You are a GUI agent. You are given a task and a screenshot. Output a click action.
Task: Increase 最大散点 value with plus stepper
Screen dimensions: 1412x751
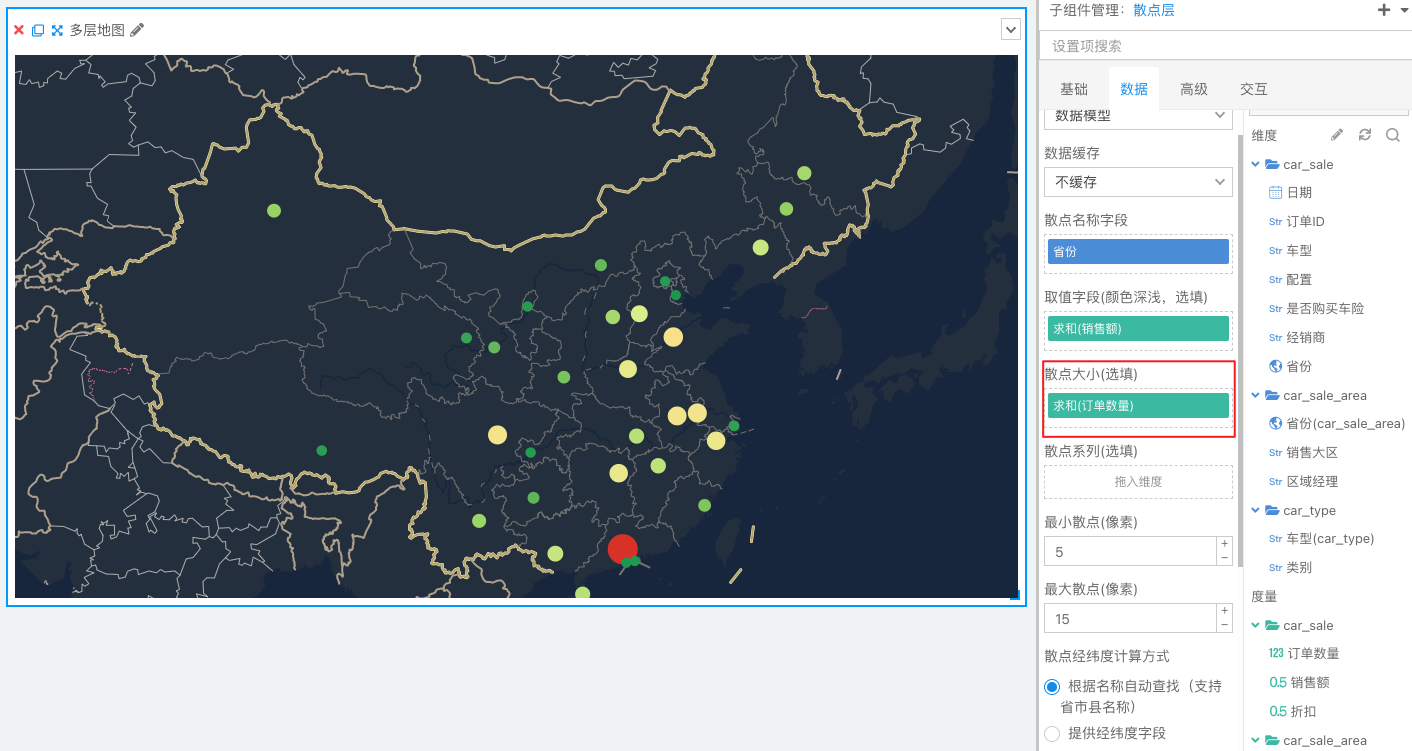(1224, 611)
